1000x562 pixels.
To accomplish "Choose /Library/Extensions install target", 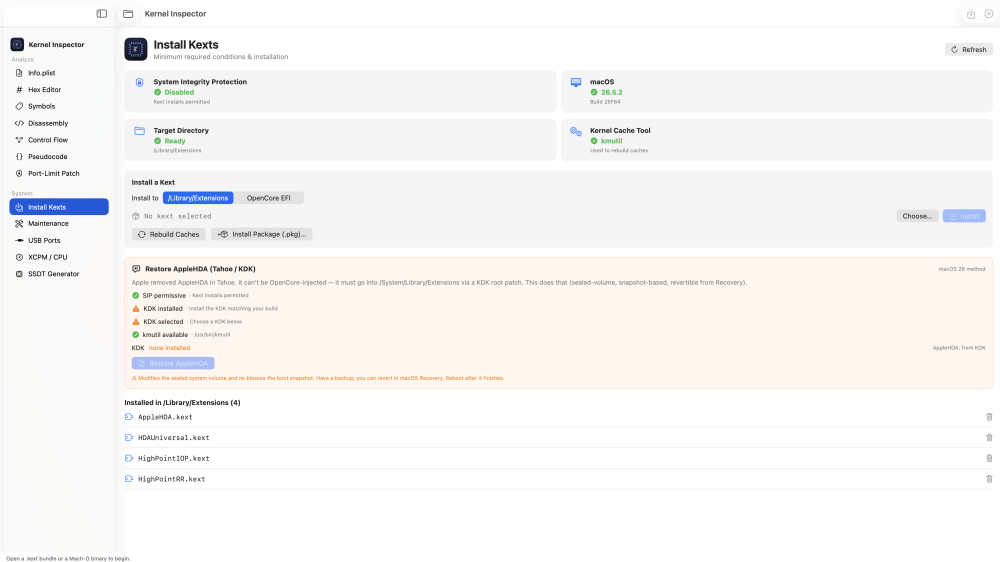I will 198,198.
